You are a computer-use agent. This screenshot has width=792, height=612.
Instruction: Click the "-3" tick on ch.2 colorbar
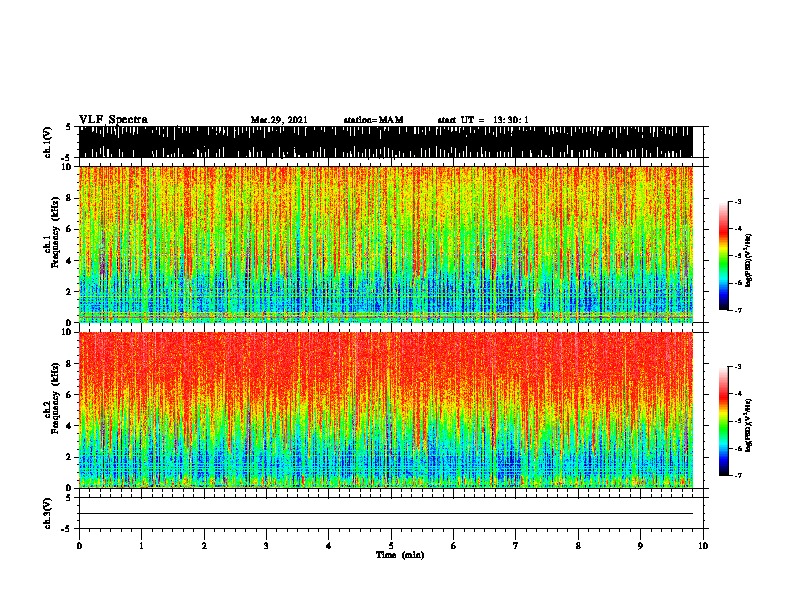[738, 367]
